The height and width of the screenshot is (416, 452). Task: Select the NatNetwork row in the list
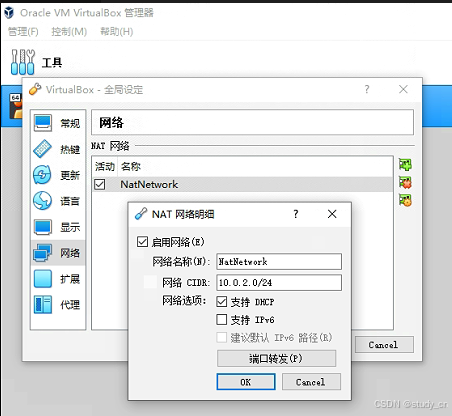pos(242,184)
